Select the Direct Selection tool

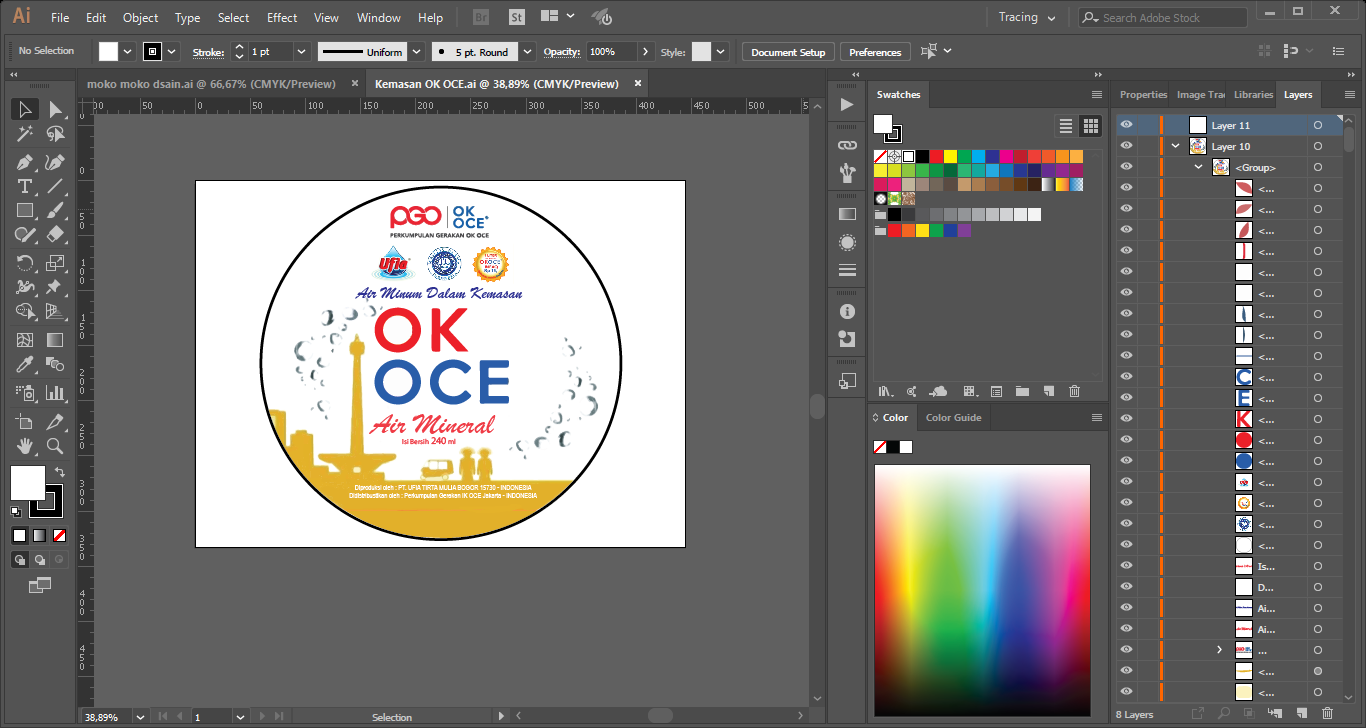pyautogui.click(x=55, y=109)
